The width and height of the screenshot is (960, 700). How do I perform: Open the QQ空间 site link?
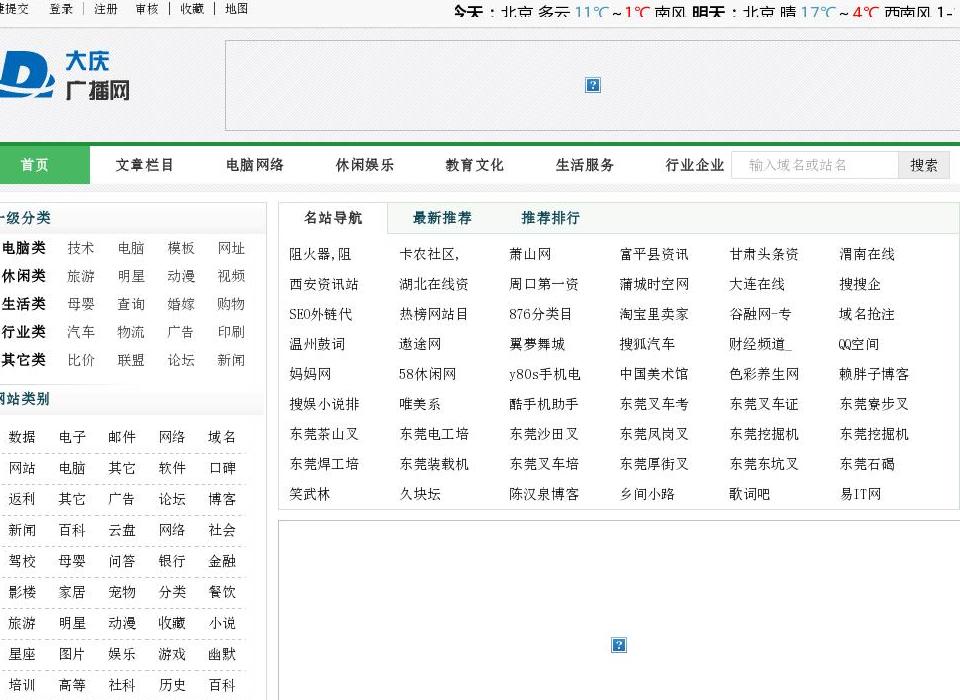(x=859, y=344)
